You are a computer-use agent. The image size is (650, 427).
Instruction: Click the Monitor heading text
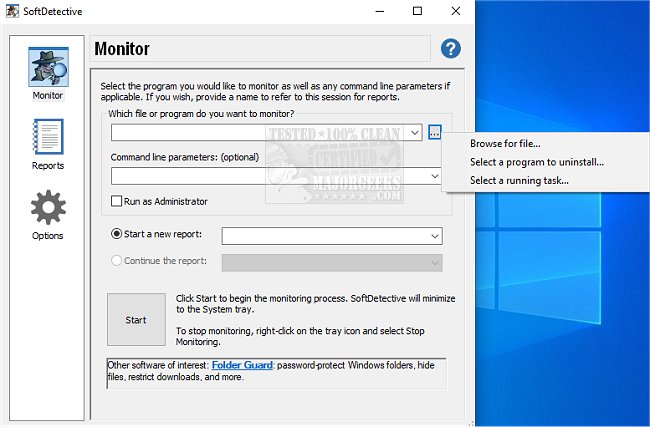[x=122, y=49]
